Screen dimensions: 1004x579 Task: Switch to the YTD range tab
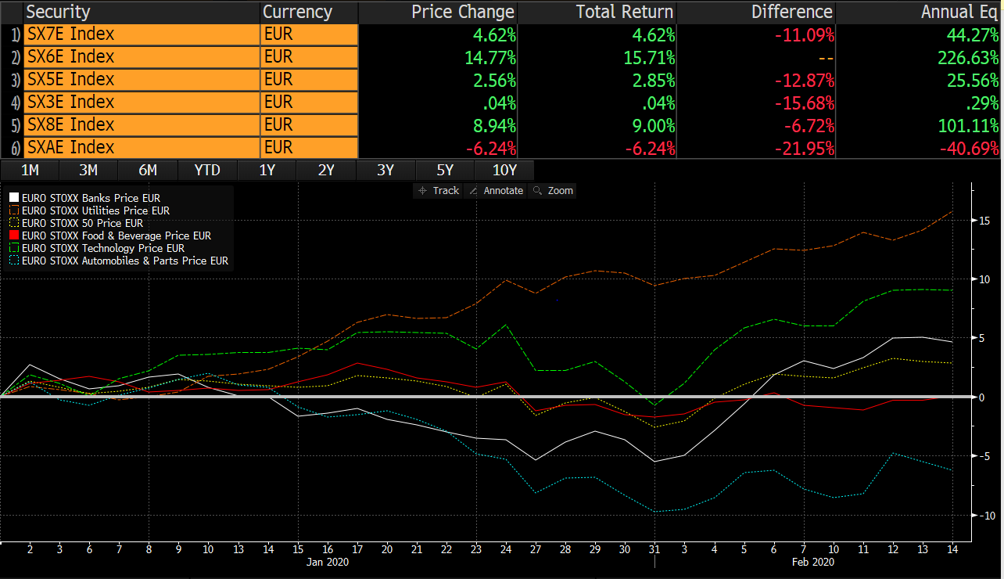pyautogui.click(x=207, y=170)
